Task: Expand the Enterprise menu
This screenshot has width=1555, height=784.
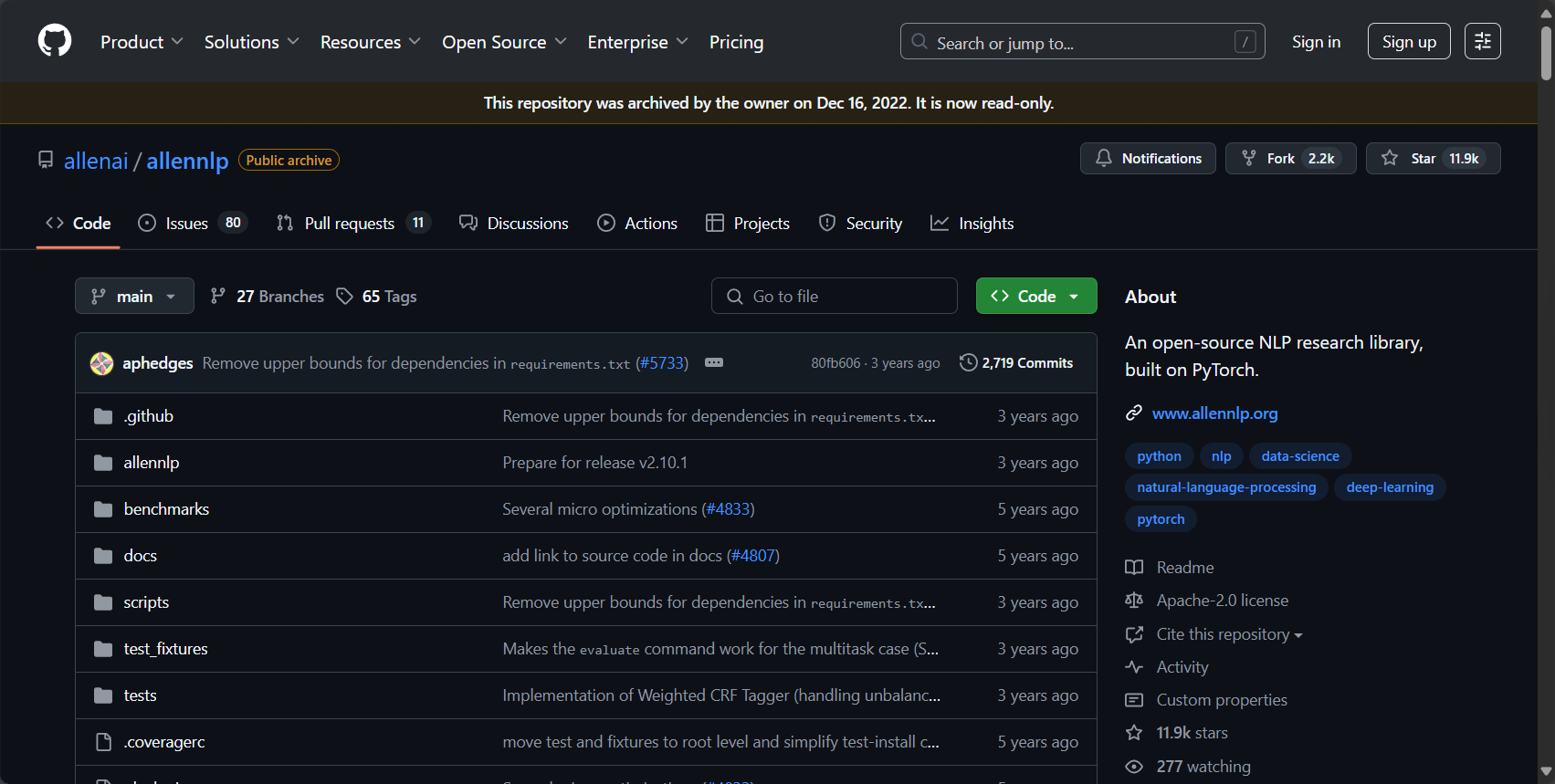Action: click(x=637, y=42)
